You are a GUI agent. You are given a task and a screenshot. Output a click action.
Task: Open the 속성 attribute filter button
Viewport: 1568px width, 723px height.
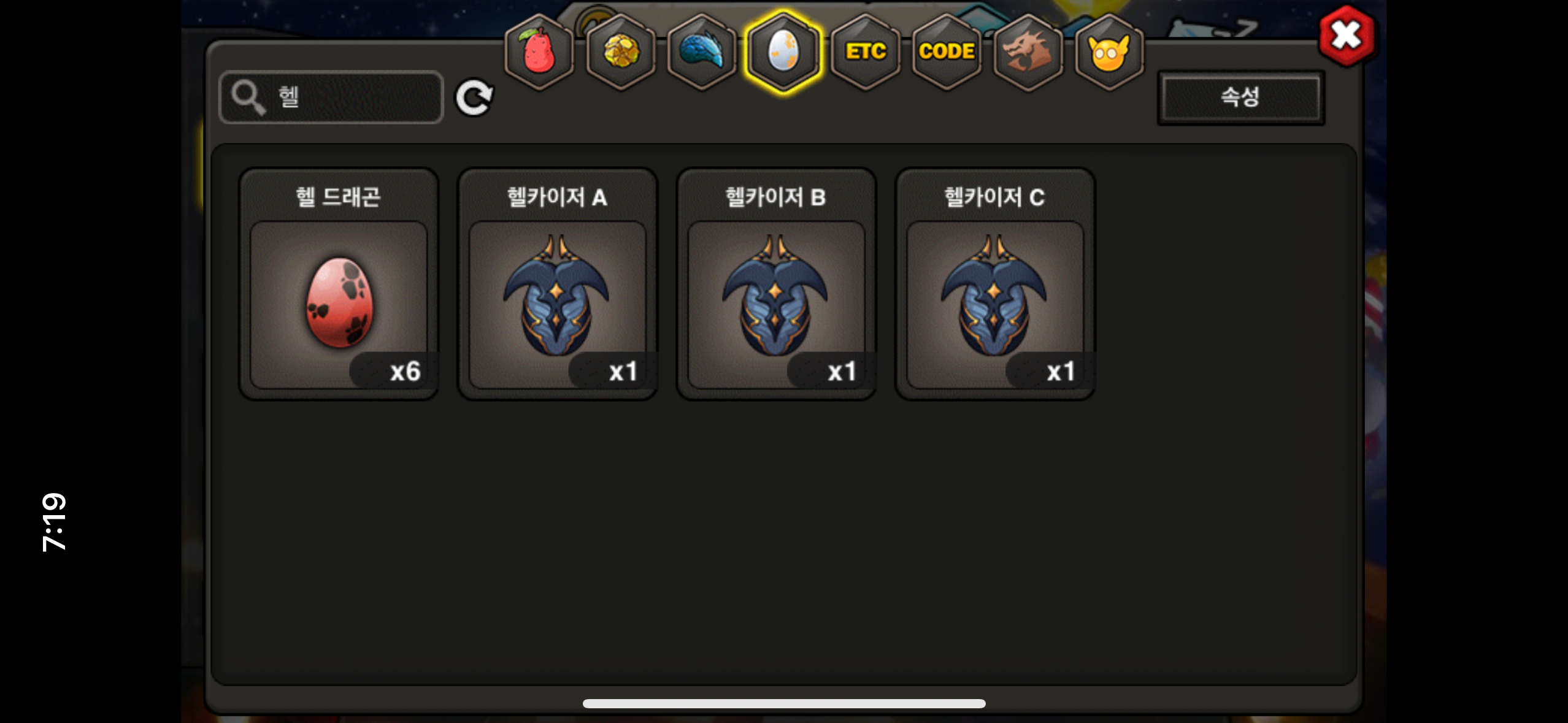[x=1240, y=97]
